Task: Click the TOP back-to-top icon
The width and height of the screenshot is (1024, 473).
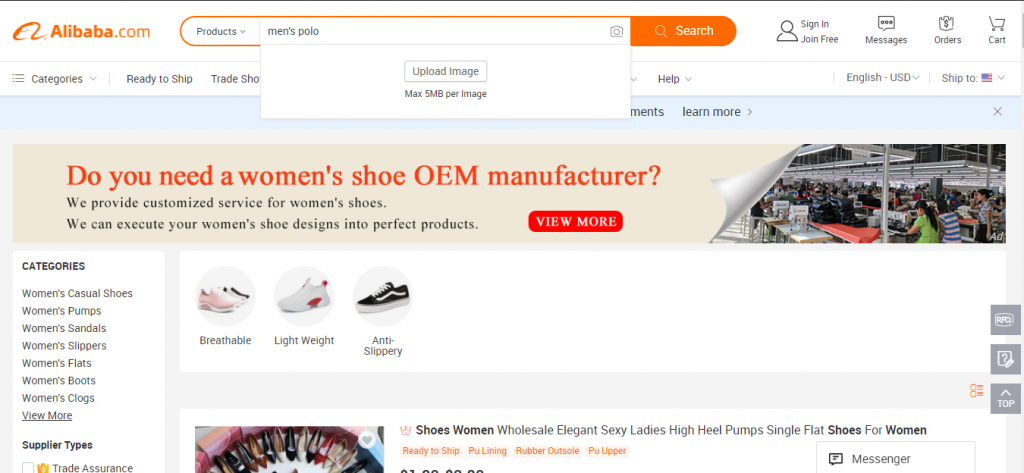Action: (1005, 398)
